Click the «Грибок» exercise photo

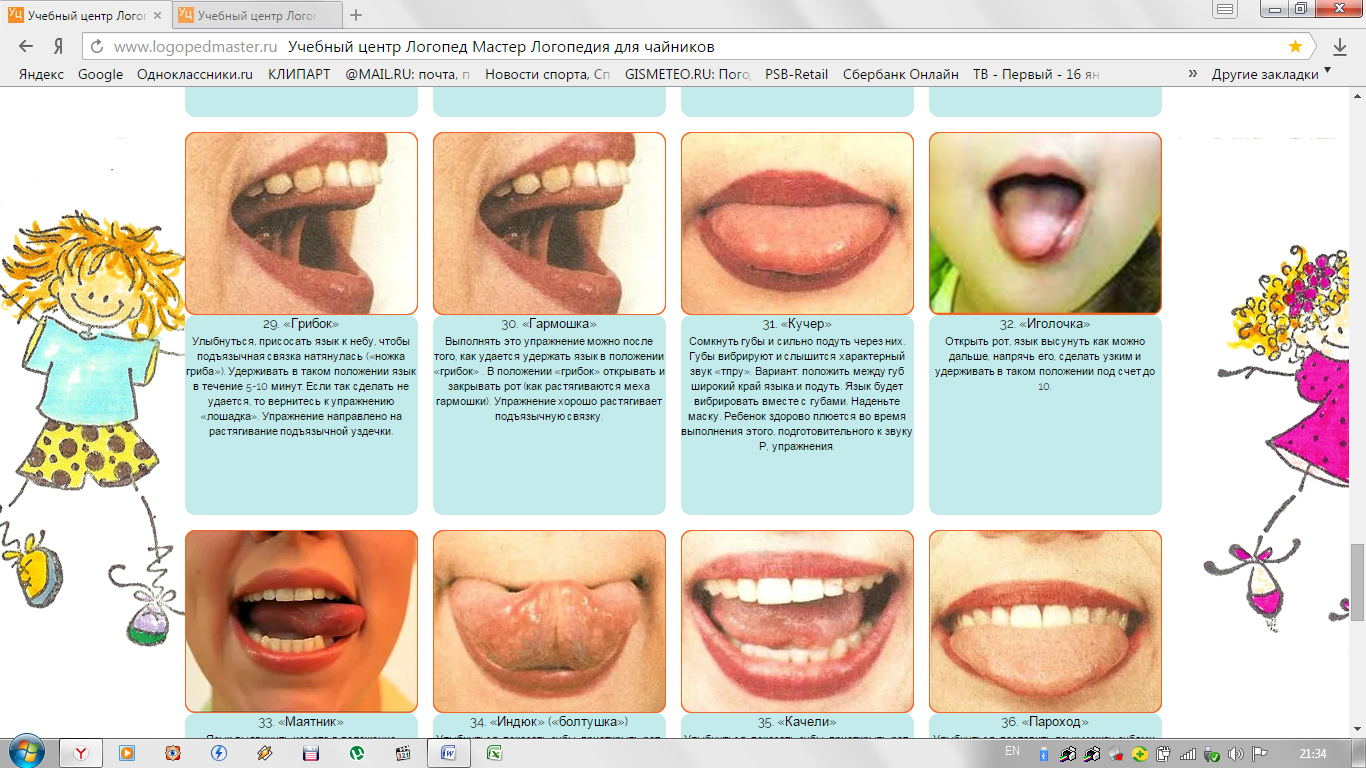point(301,224)
